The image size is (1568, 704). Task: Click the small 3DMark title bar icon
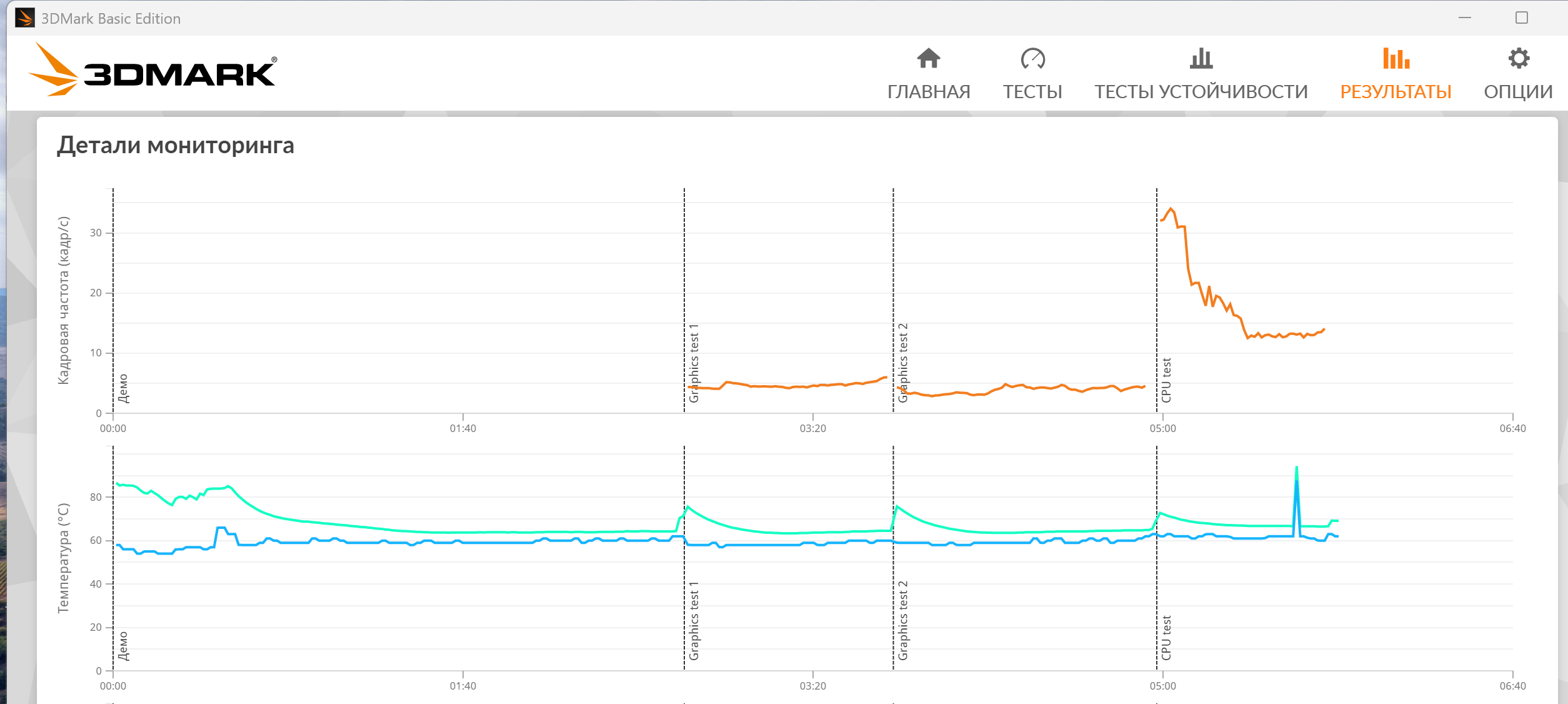pyautogui.click(x=24, y=18)
